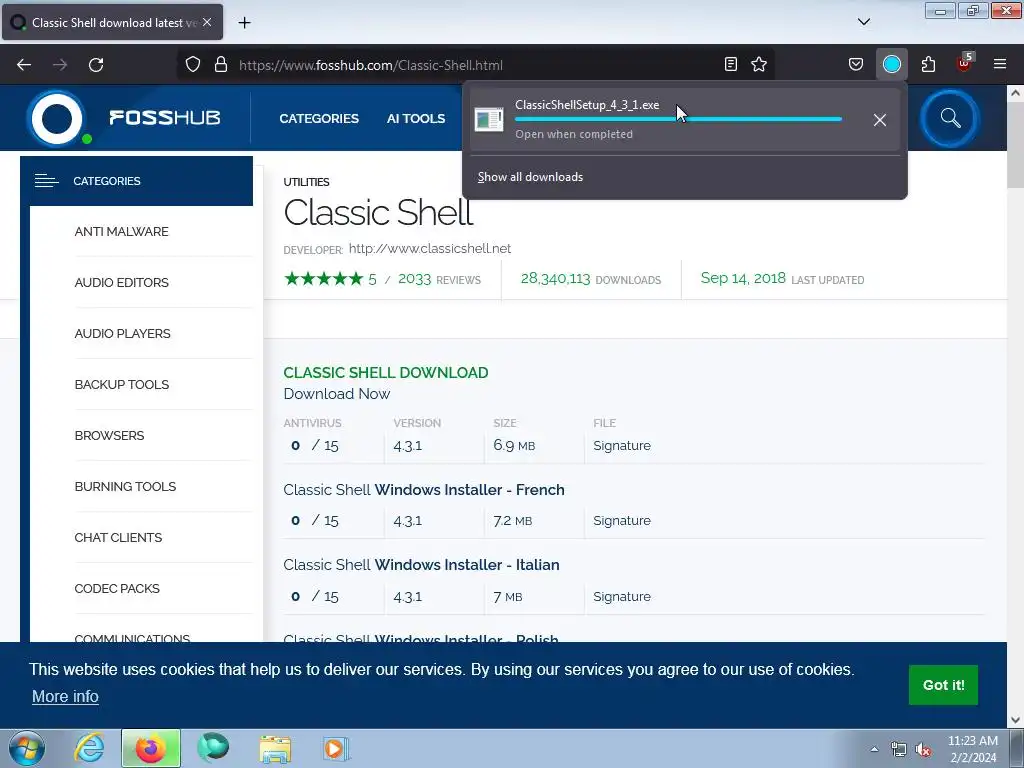Click the downloads progress toolbar icon
This screenshot has height=768, width=1024.
pos(891,65)
